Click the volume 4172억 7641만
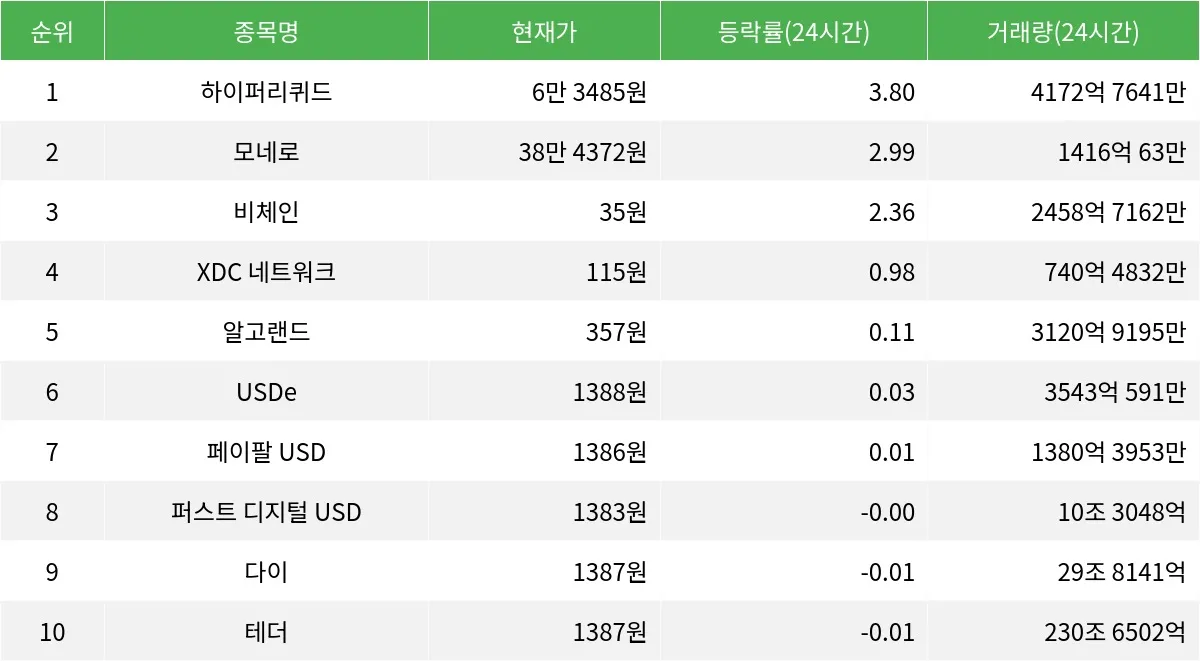The width and height of the screenshot is (1200, 661). click(x=1109, y=92)
